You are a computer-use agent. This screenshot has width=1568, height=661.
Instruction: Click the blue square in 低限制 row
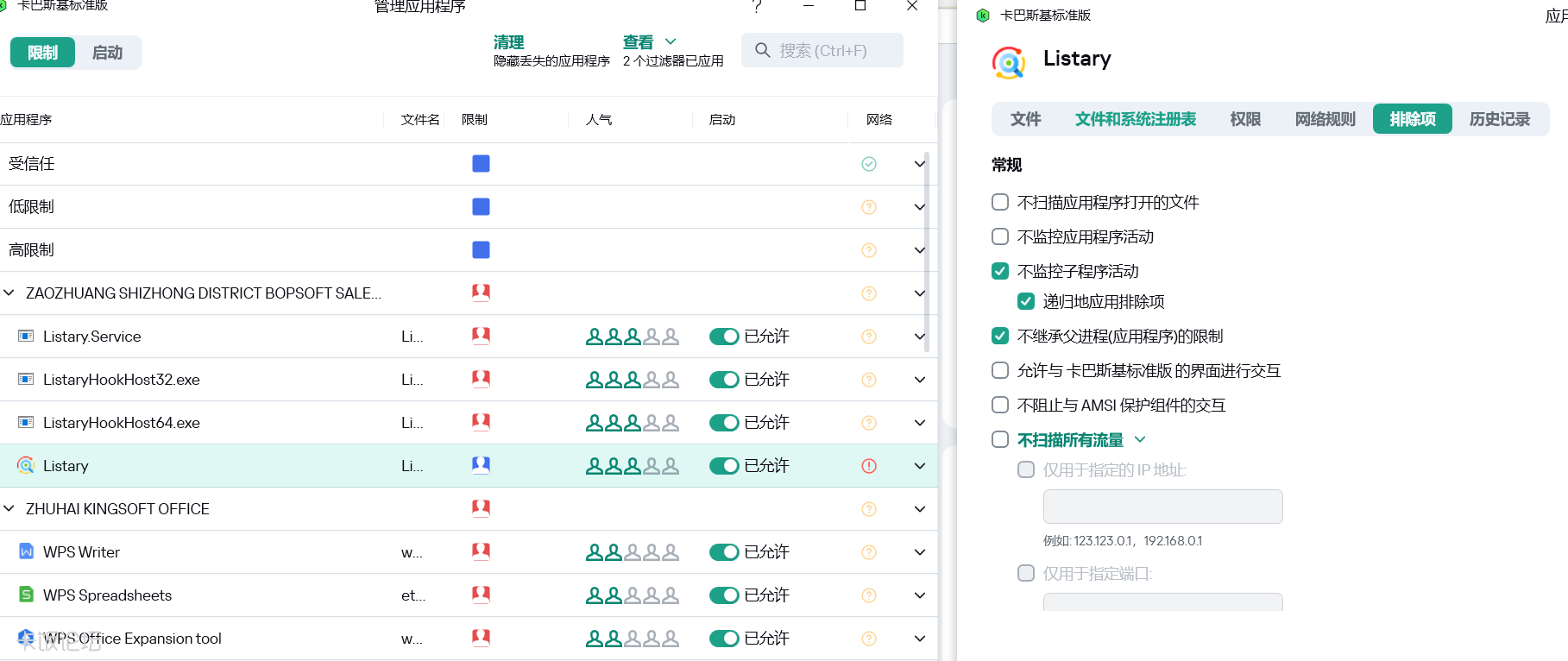tap(481, 206)
